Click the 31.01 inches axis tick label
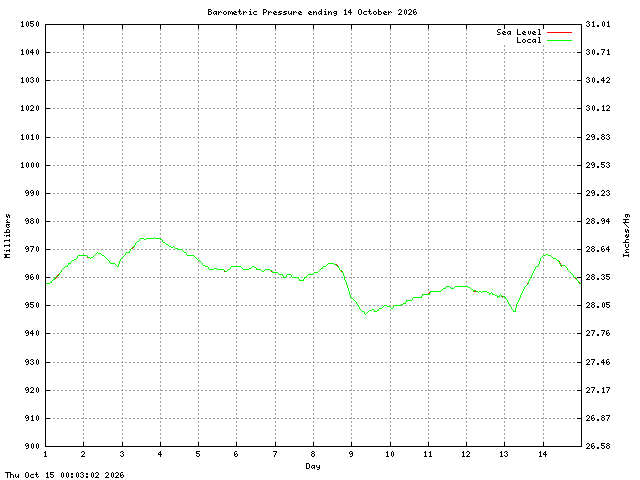This screenshot has height=480, width=640. click(x=598, y=24)
